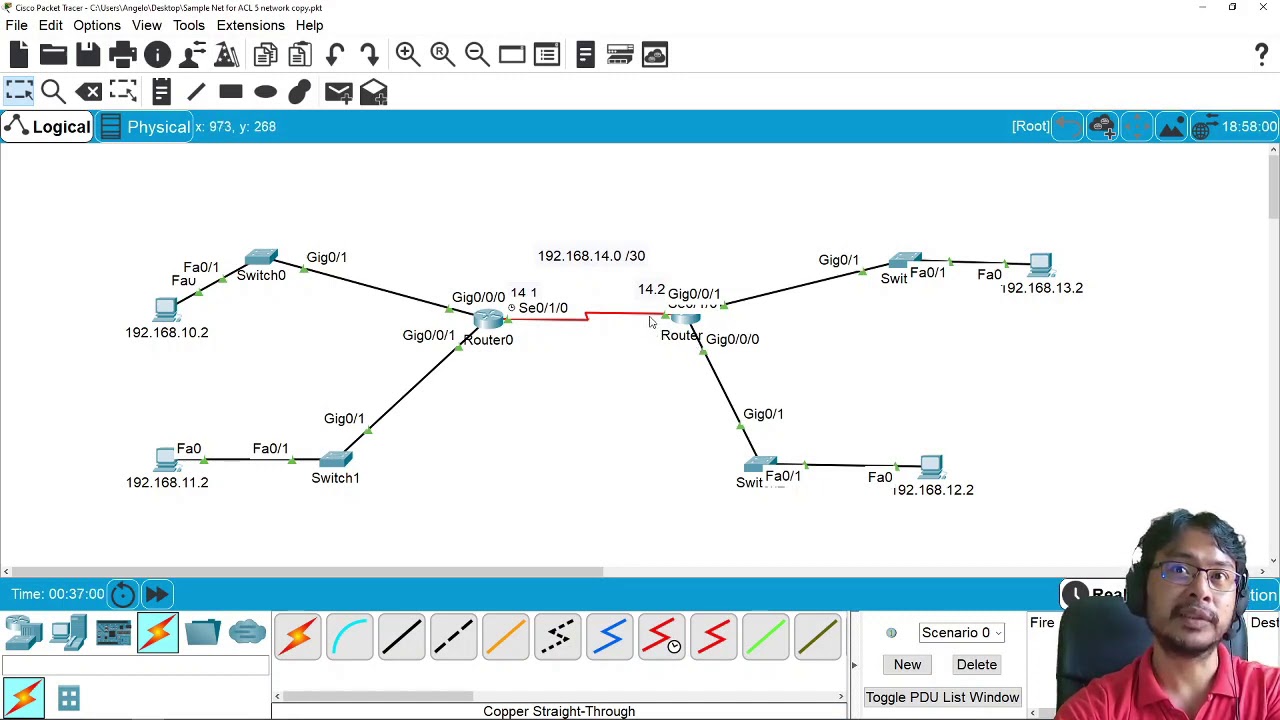Click the Select tool in the toolbar
1280x720 pixels.
(x=19, y=93)
